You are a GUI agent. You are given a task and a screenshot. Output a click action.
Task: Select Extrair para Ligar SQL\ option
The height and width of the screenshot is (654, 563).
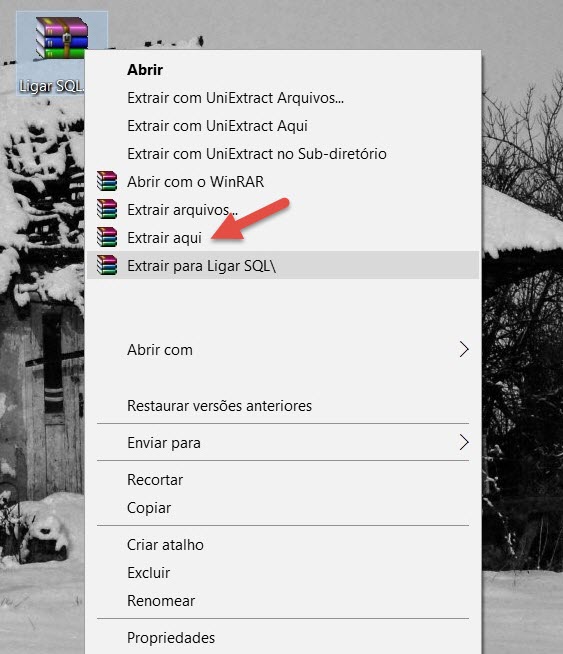click(283, 265)
